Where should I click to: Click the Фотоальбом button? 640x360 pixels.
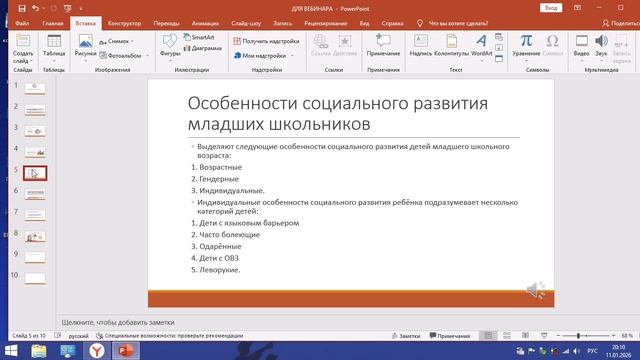pyautogui.click(x=121, y=55)
